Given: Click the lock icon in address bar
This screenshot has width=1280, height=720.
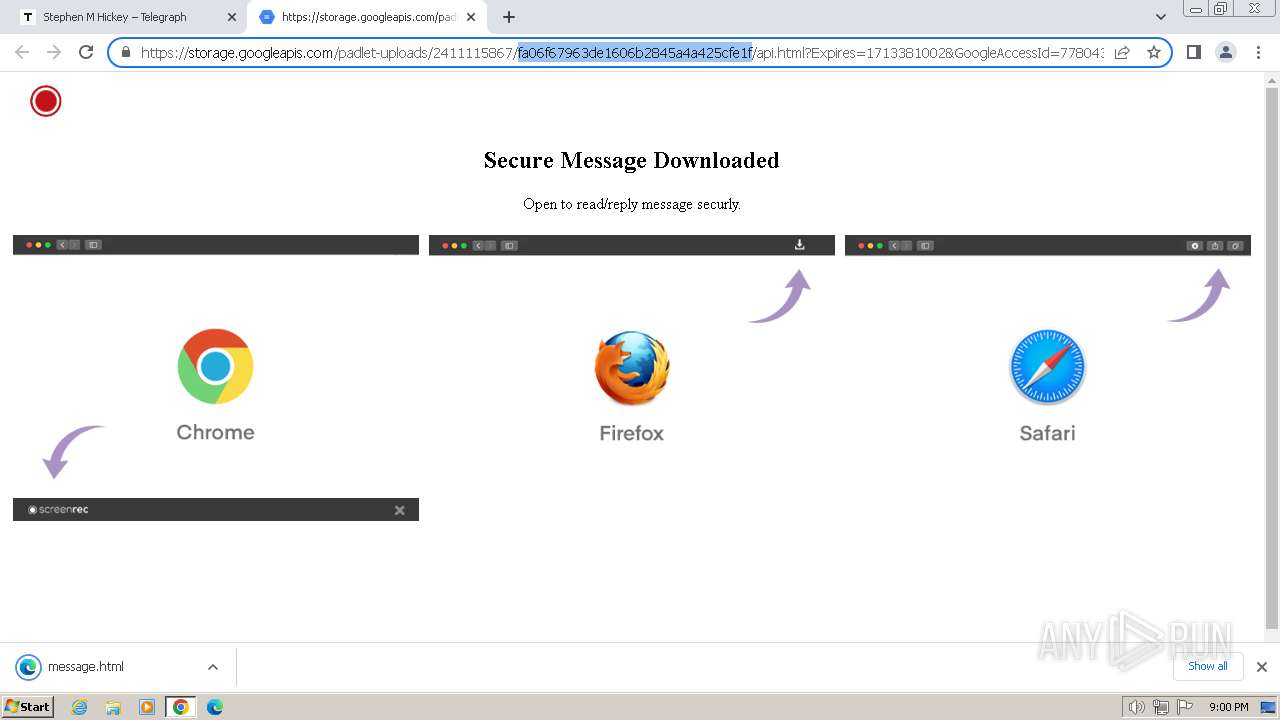Looking at the screenshot, I should pos(126,52).
